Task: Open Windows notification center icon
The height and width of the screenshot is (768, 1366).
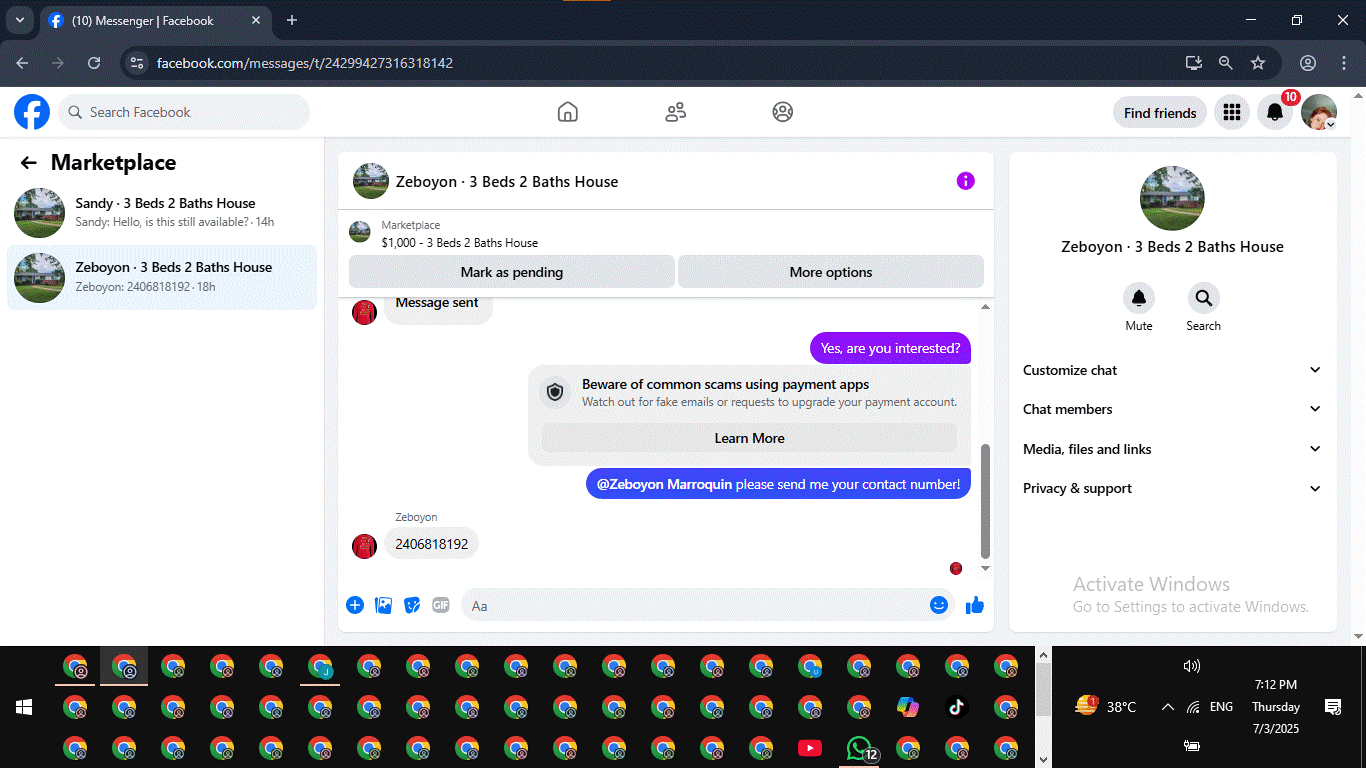Action: pyautogui.click(x=1332, y=707)
